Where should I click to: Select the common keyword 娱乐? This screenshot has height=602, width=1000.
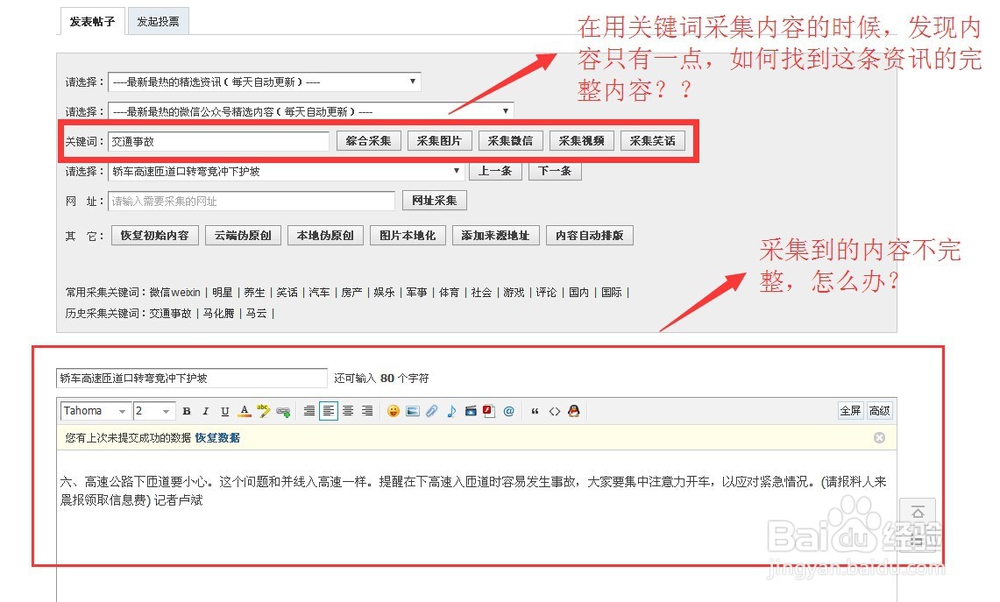[385, 292]
